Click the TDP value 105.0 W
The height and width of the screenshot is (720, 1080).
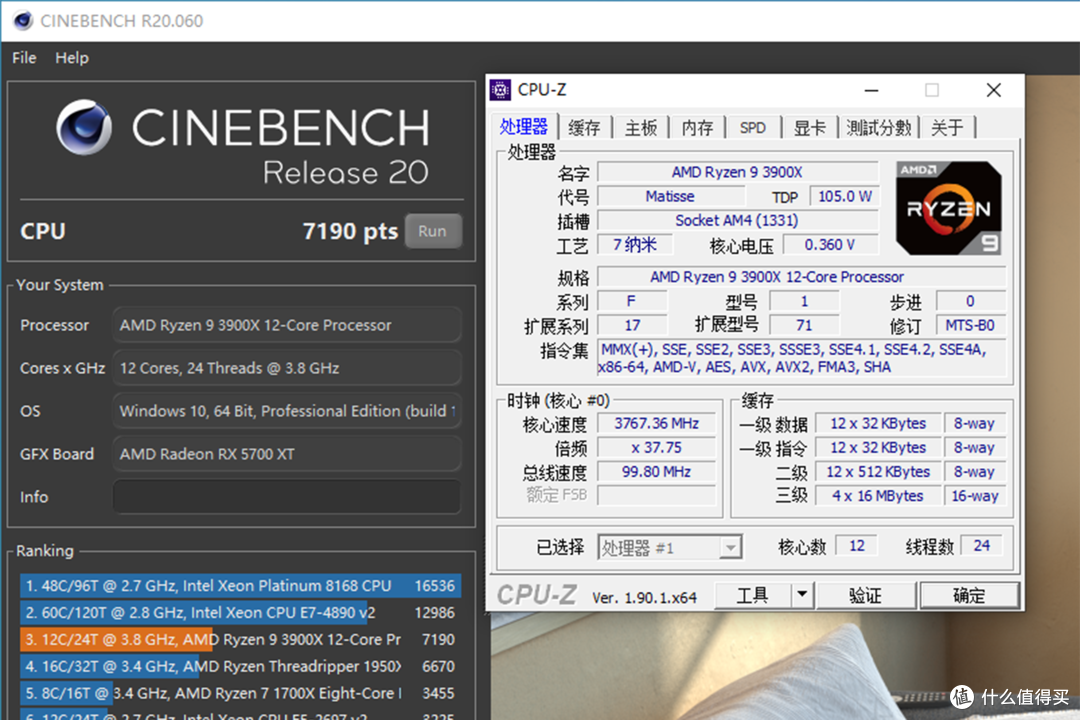(x=844, y=196)
